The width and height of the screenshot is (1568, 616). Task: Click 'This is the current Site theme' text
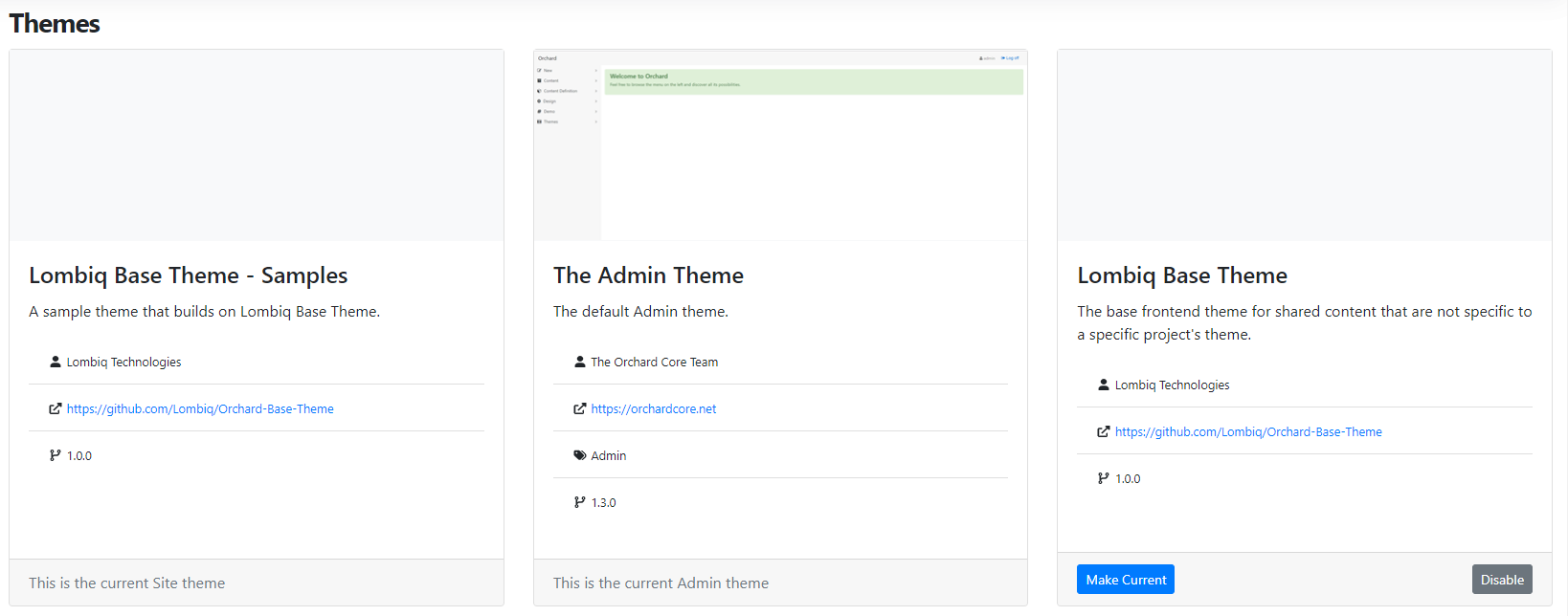pyautogui.click(x=126, y=583)
